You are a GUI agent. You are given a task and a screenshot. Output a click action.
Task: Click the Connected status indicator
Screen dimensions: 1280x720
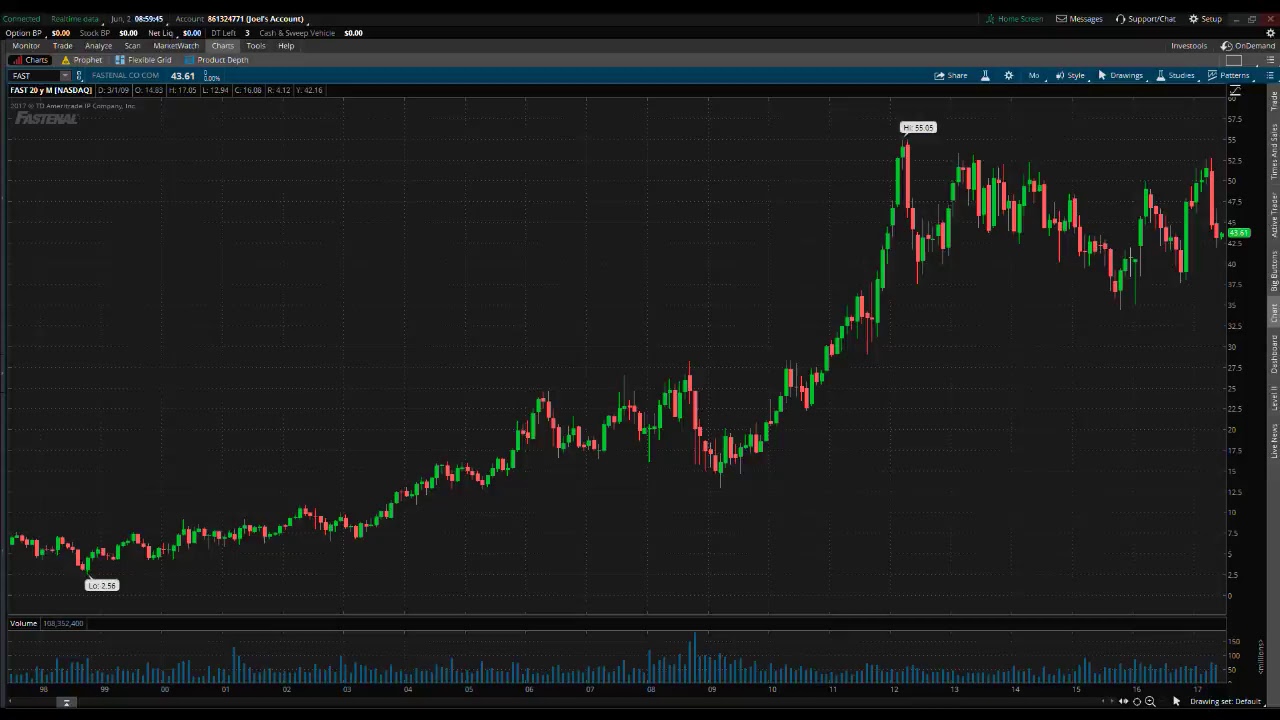21,19
